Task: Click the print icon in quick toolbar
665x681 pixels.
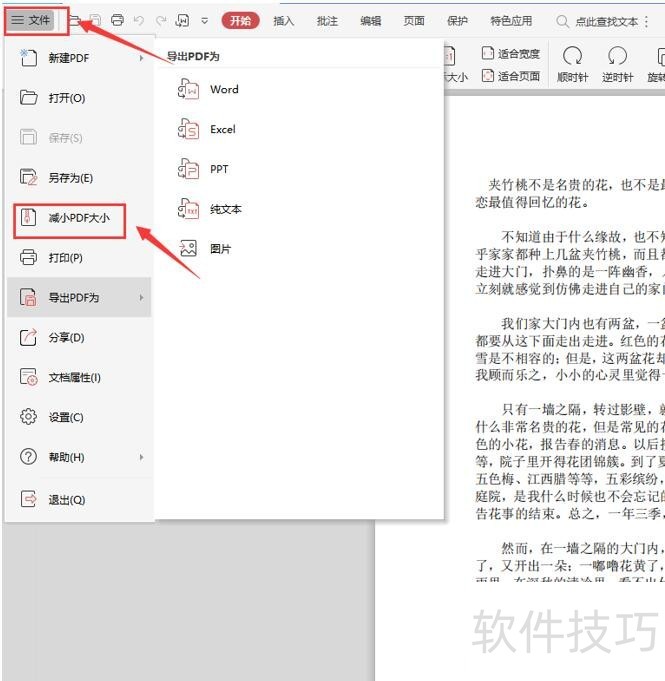Action: coord(117,20)
